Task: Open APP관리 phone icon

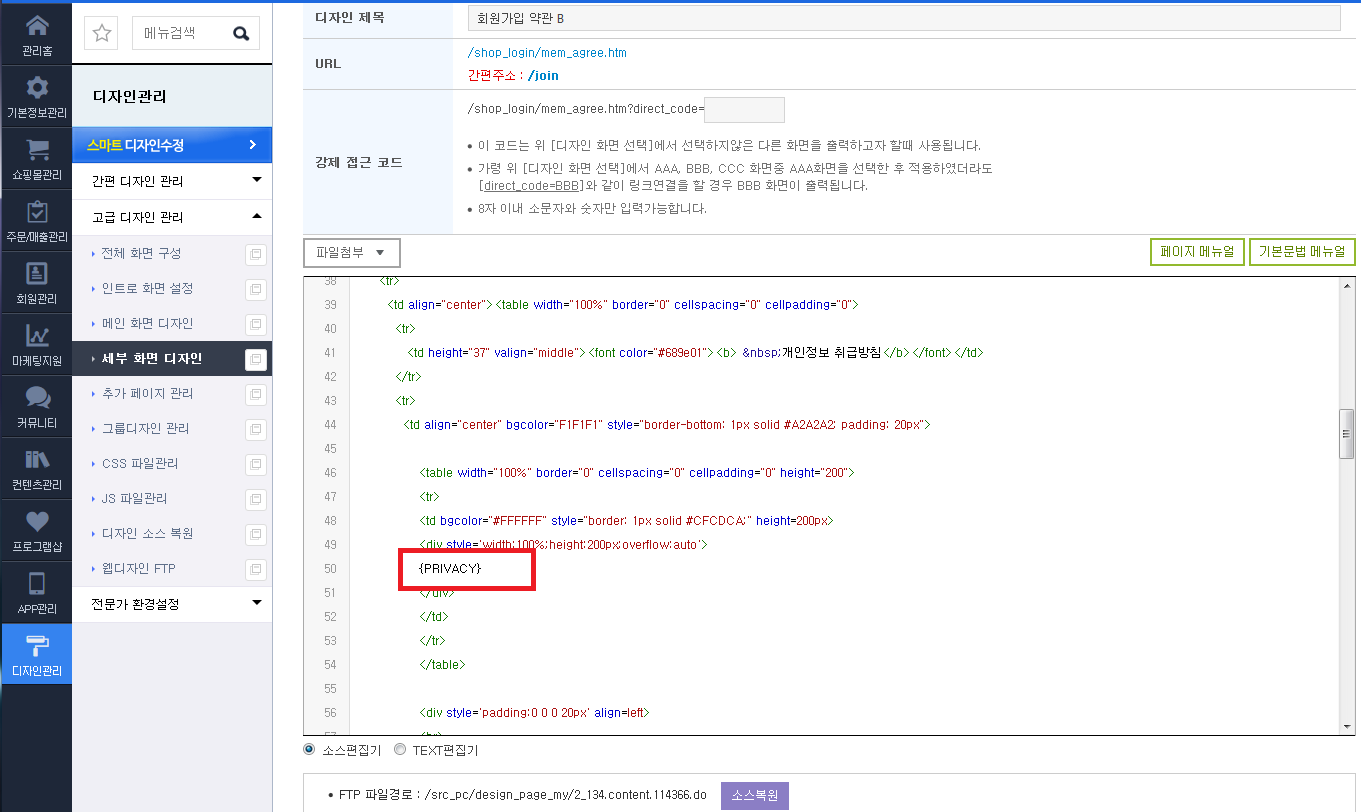Action: [36, 583]
